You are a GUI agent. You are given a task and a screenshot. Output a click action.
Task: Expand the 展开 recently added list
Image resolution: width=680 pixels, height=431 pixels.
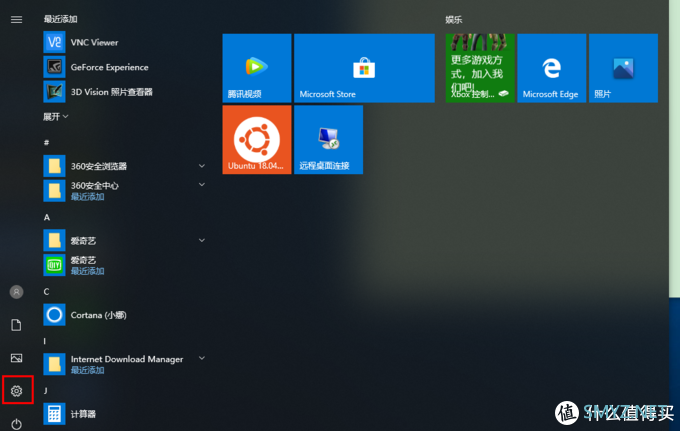pos(56,117)
